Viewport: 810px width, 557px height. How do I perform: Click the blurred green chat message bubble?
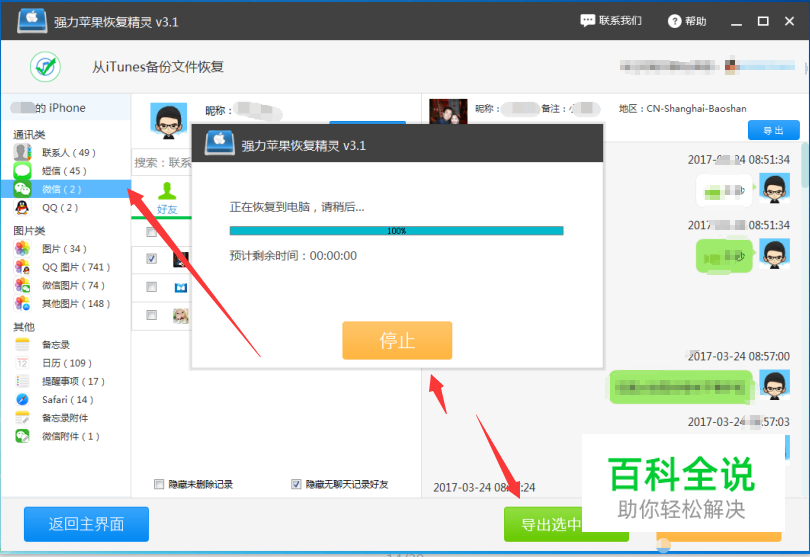pos(680,387)
